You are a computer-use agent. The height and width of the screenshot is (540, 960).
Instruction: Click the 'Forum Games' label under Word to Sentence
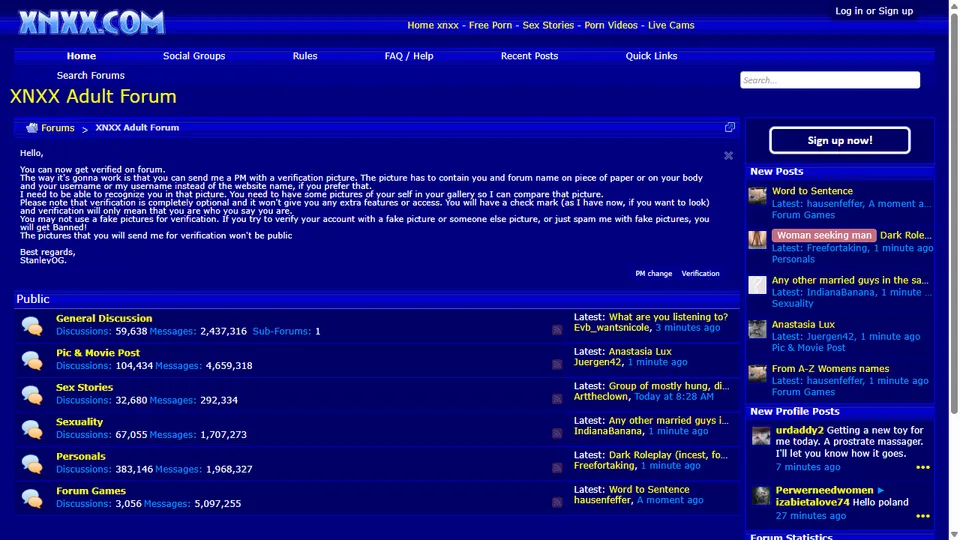click(803, 215)
